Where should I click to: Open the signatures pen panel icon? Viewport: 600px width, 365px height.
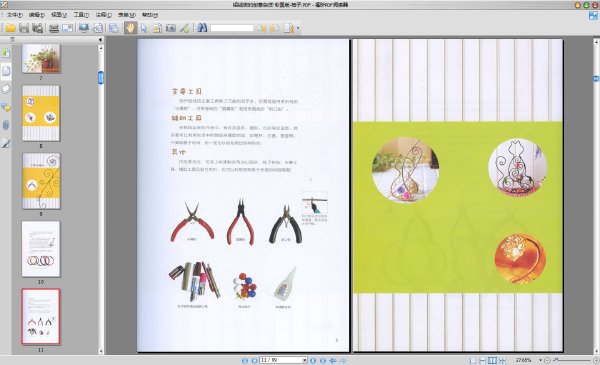click(x=6, y=143)
